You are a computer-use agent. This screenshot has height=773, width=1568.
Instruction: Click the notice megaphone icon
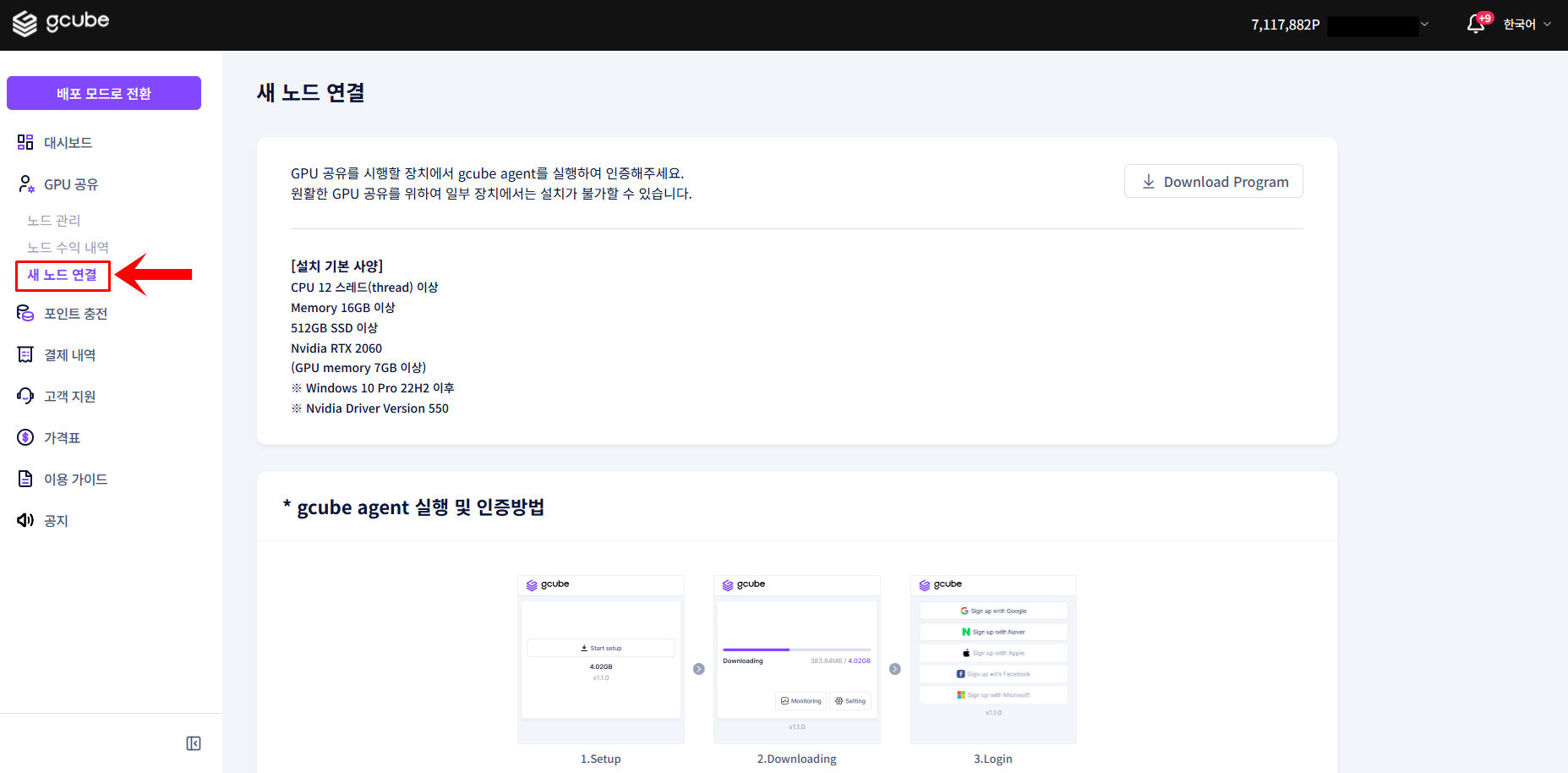tap(25, 520)
